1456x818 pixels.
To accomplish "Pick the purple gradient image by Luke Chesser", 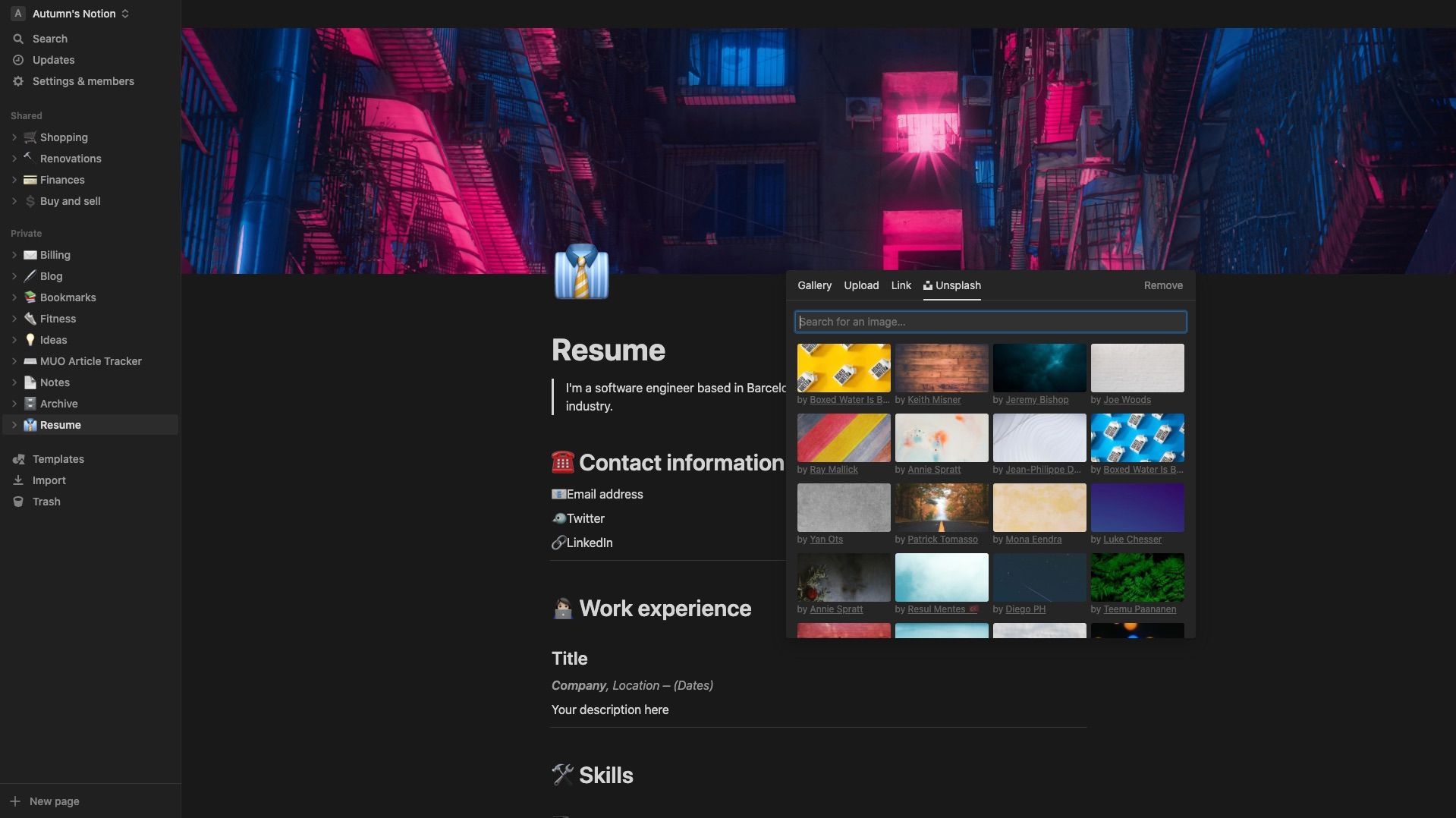I will pyautogui.click(x=1137, y=508).
